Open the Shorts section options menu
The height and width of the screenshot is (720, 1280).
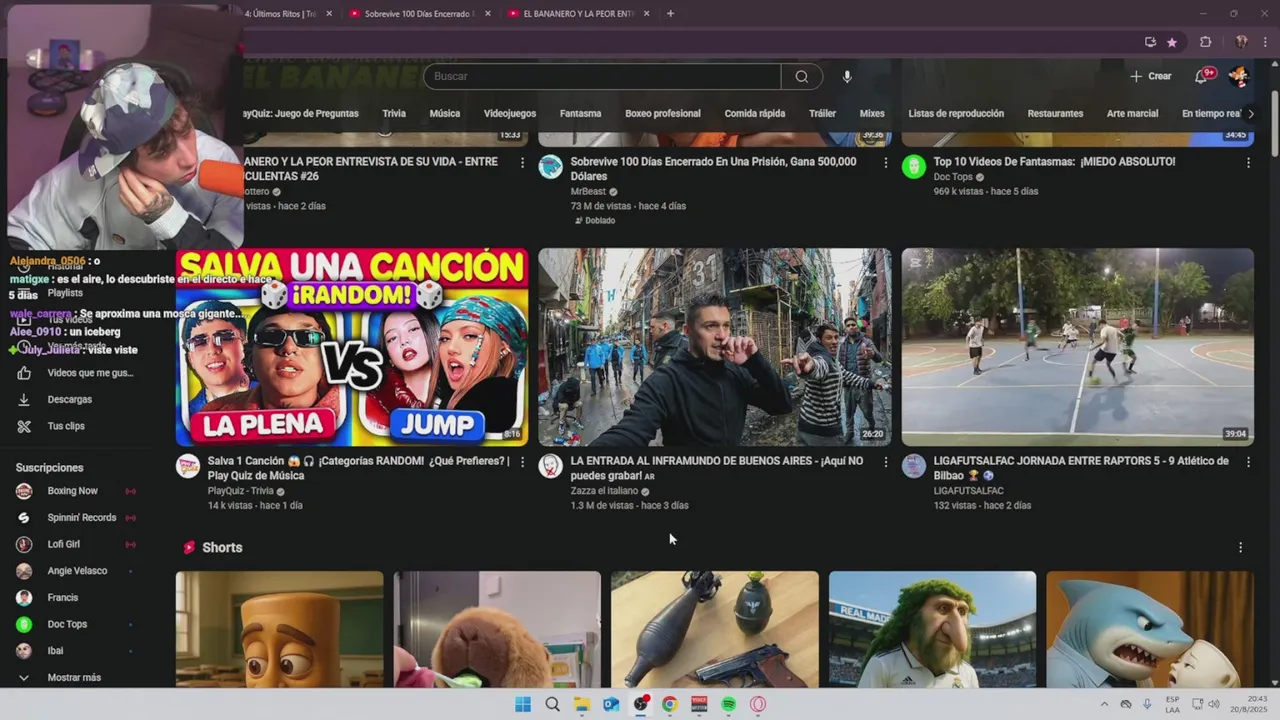(x=1240, y=547)
